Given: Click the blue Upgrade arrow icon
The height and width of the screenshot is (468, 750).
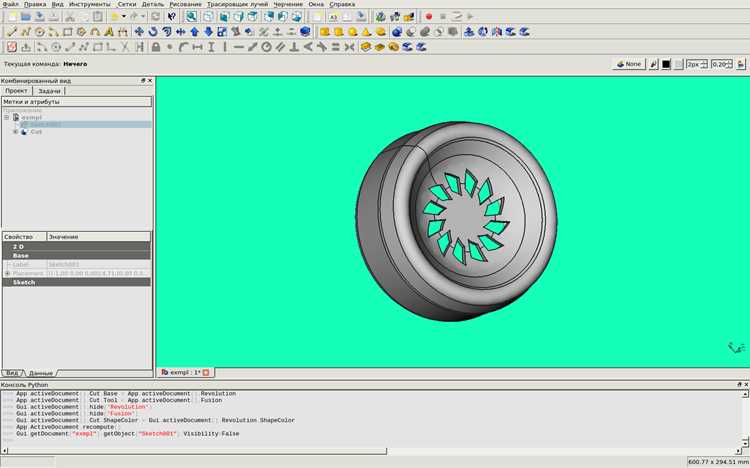Looking at the screenshot, I should click(195, 32).
